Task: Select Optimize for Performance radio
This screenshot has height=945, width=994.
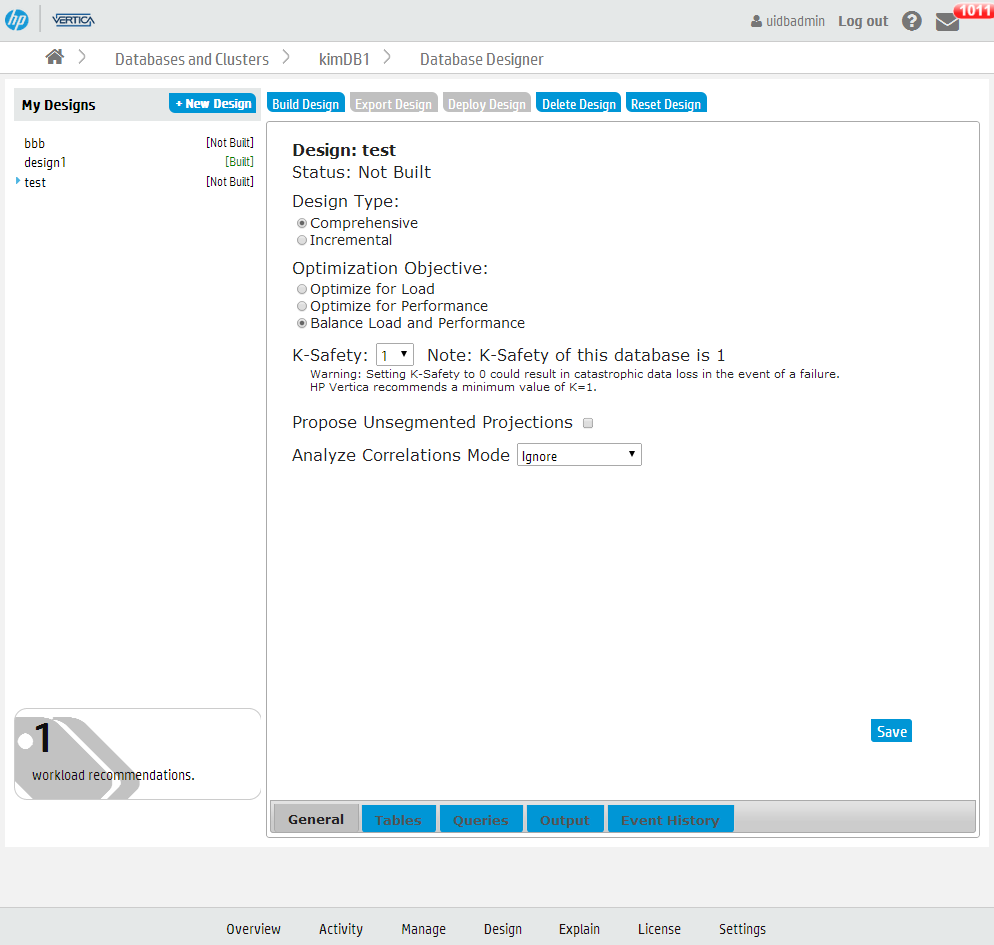Action: point(302,307)
